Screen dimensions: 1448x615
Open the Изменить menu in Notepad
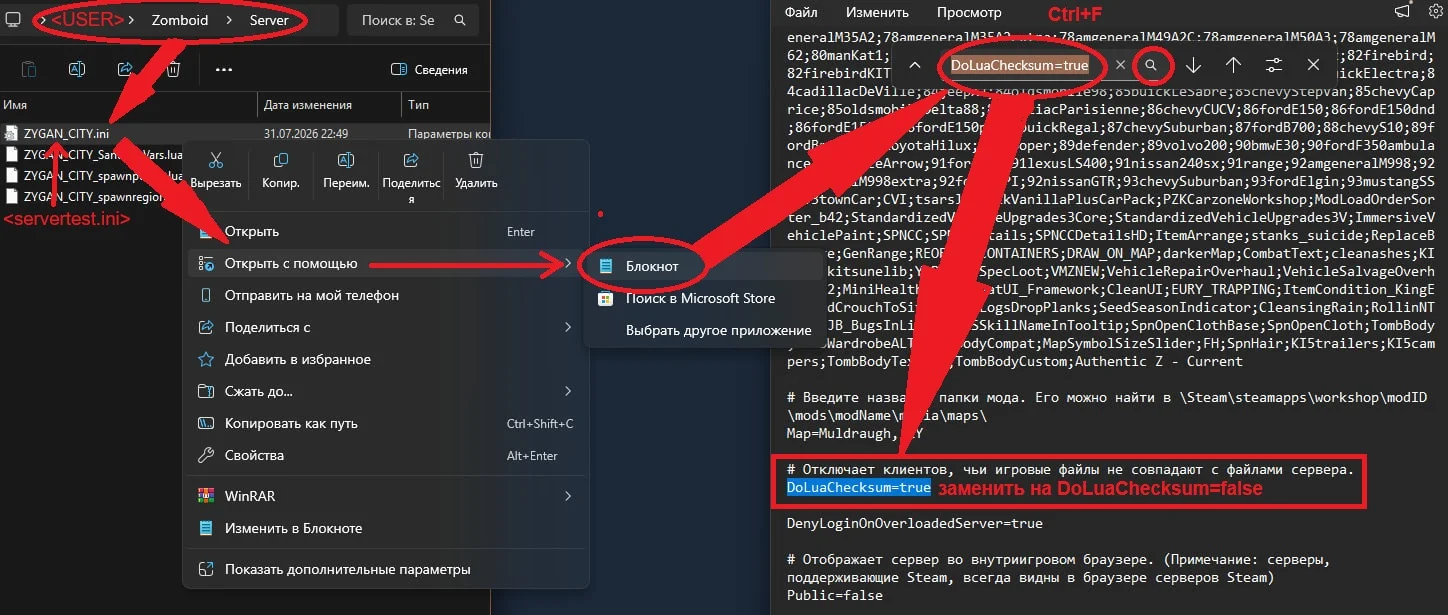877,13
